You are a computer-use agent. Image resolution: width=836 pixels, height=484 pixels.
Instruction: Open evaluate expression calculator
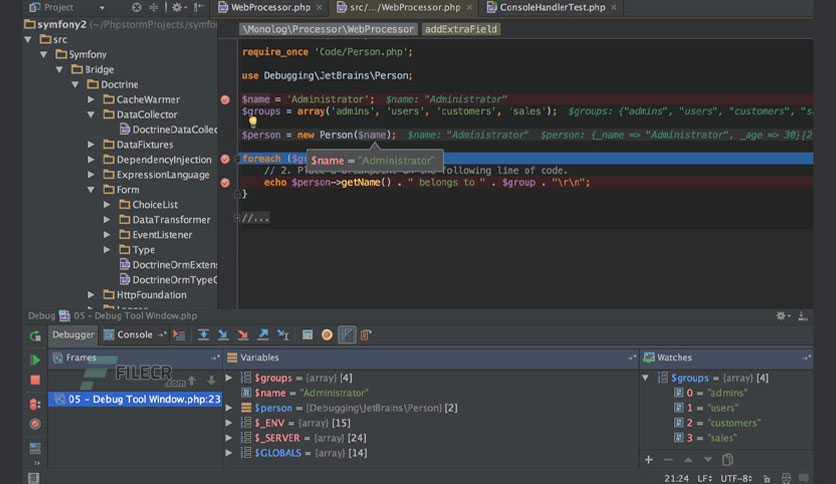coord(308,335)
